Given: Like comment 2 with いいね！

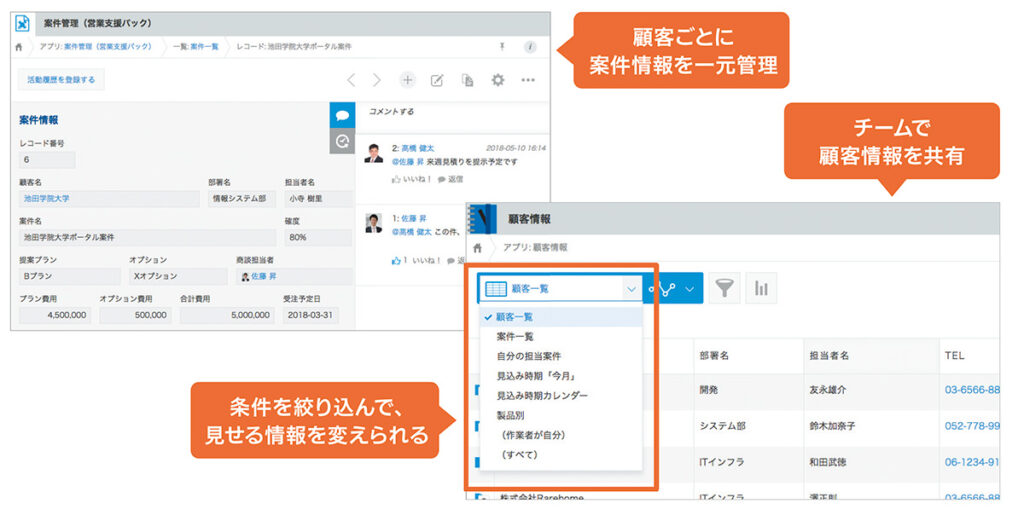Looking at the screenshot, I should (x=411, y=179).
